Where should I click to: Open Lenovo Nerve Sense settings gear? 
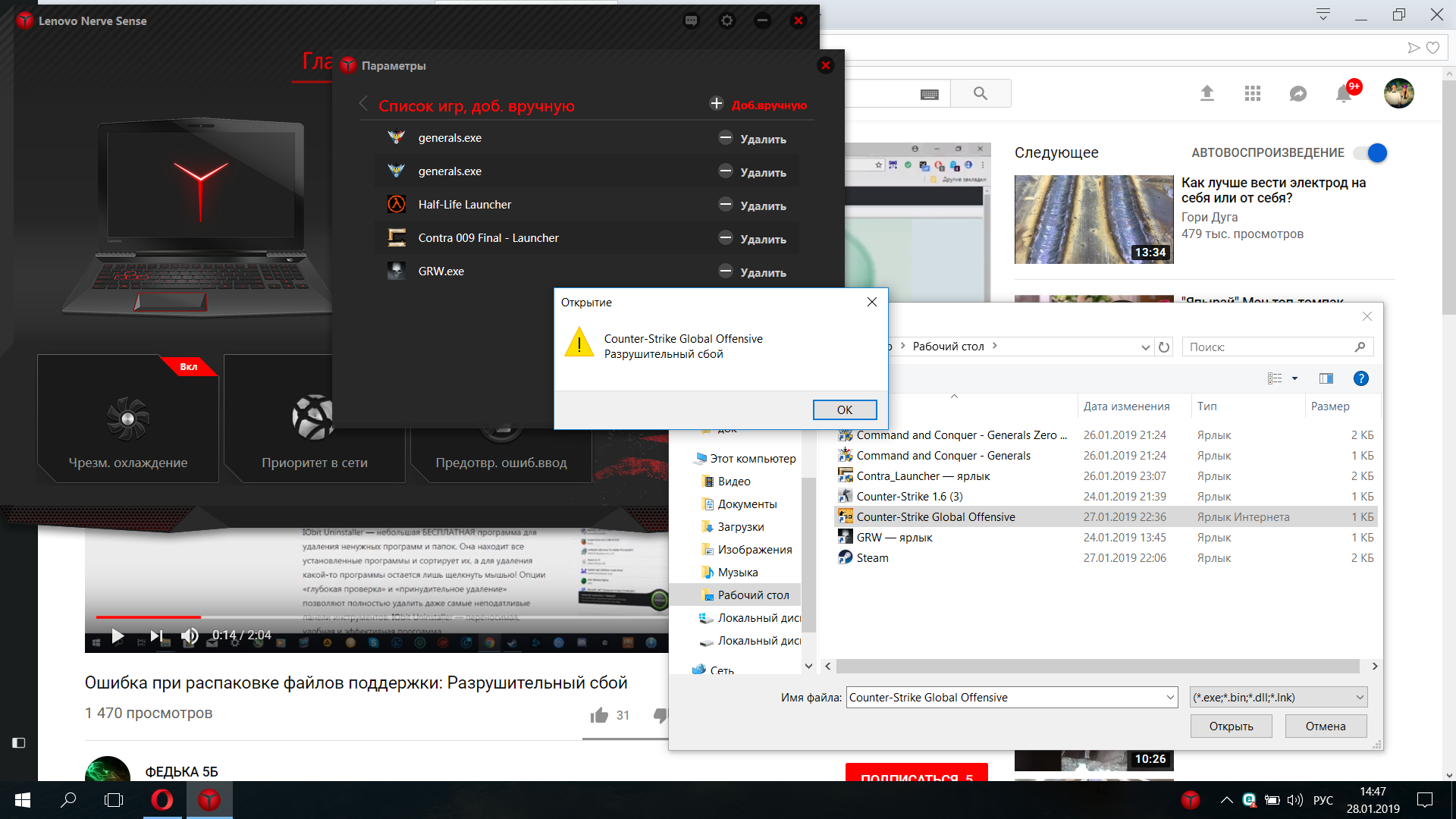(726, 20)
